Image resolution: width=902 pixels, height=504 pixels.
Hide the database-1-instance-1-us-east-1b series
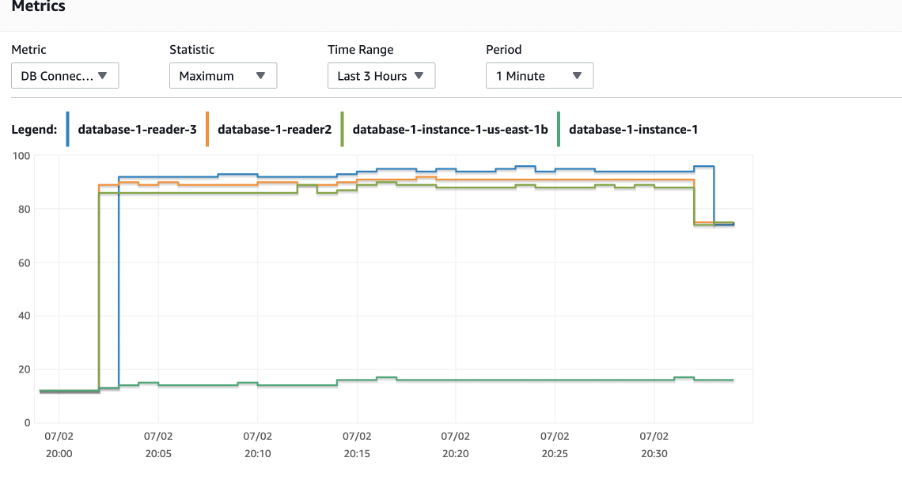tap(450, 129)
